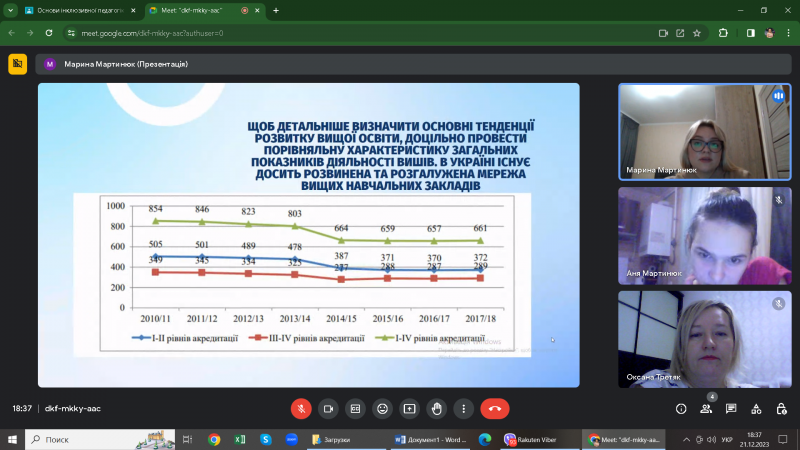Viewport: 800px width, 450px height.
Task: Show the participants people panel
Action: coord(707,408)
